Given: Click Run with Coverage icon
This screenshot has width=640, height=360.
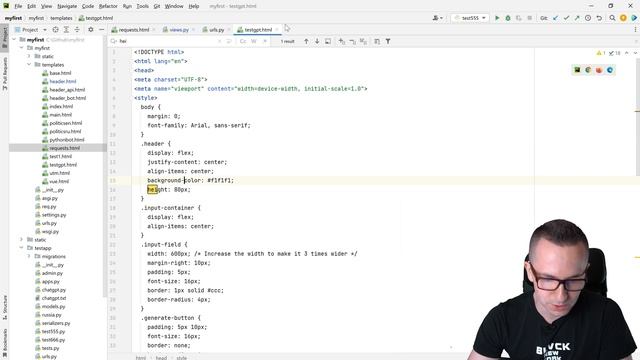Looking at the screenshot, I should click(x=519, y=18).
